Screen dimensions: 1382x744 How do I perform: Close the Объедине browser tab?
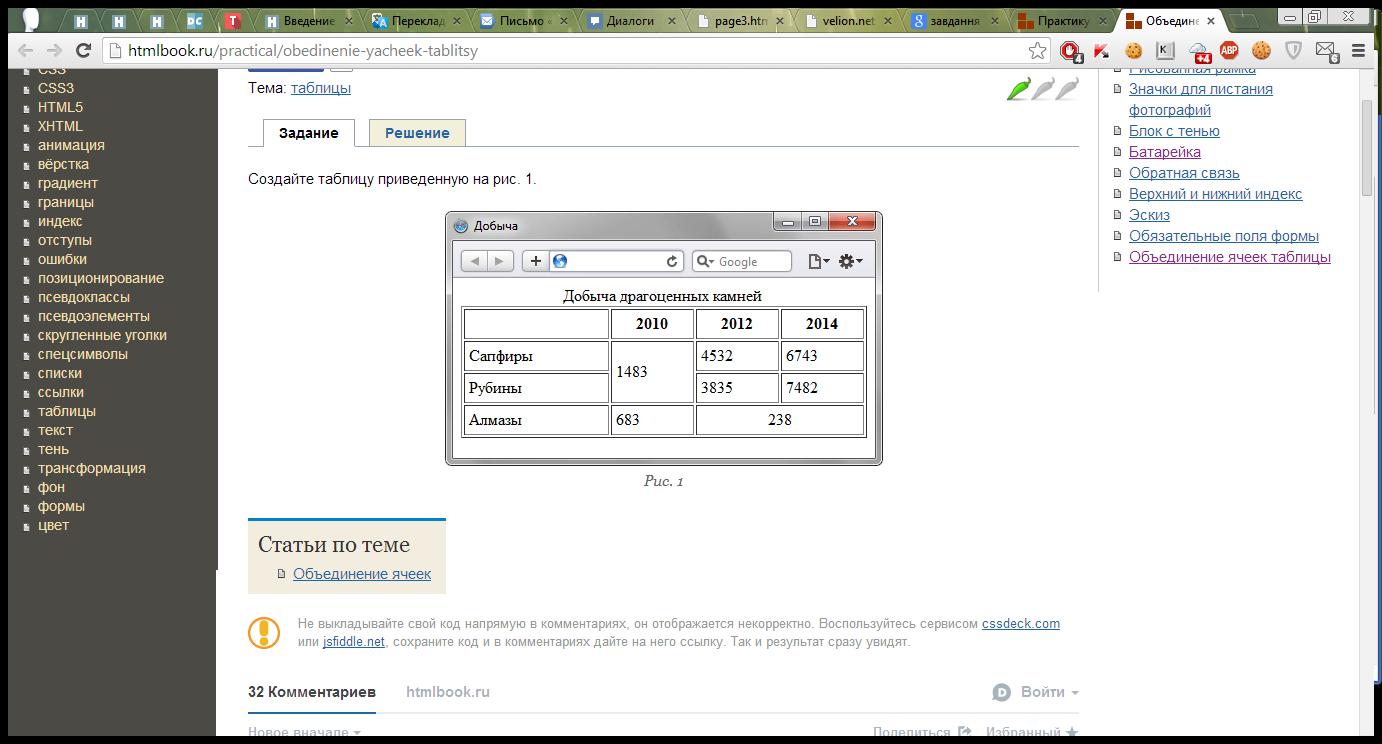(1210, 20)
